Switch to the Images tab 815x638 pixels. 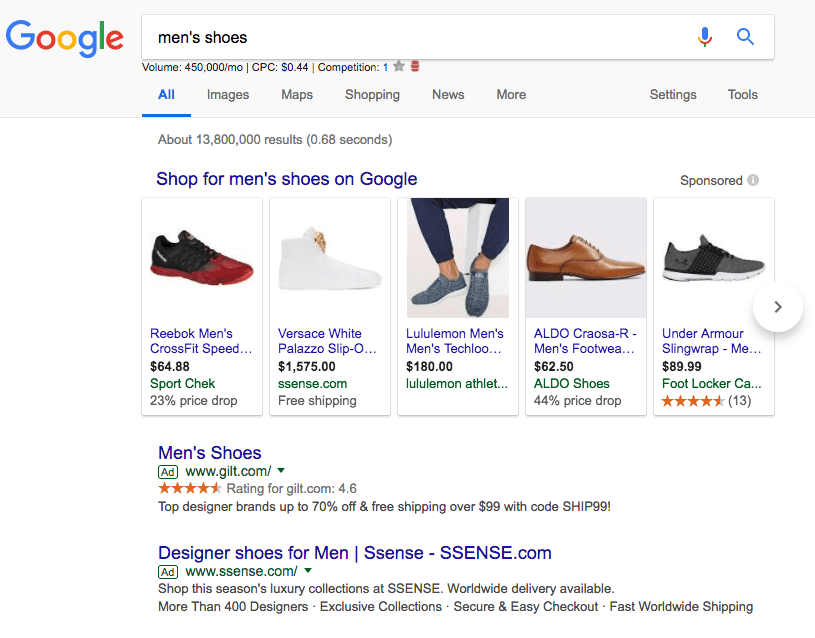pyautogui.click(x=228, y=95)
